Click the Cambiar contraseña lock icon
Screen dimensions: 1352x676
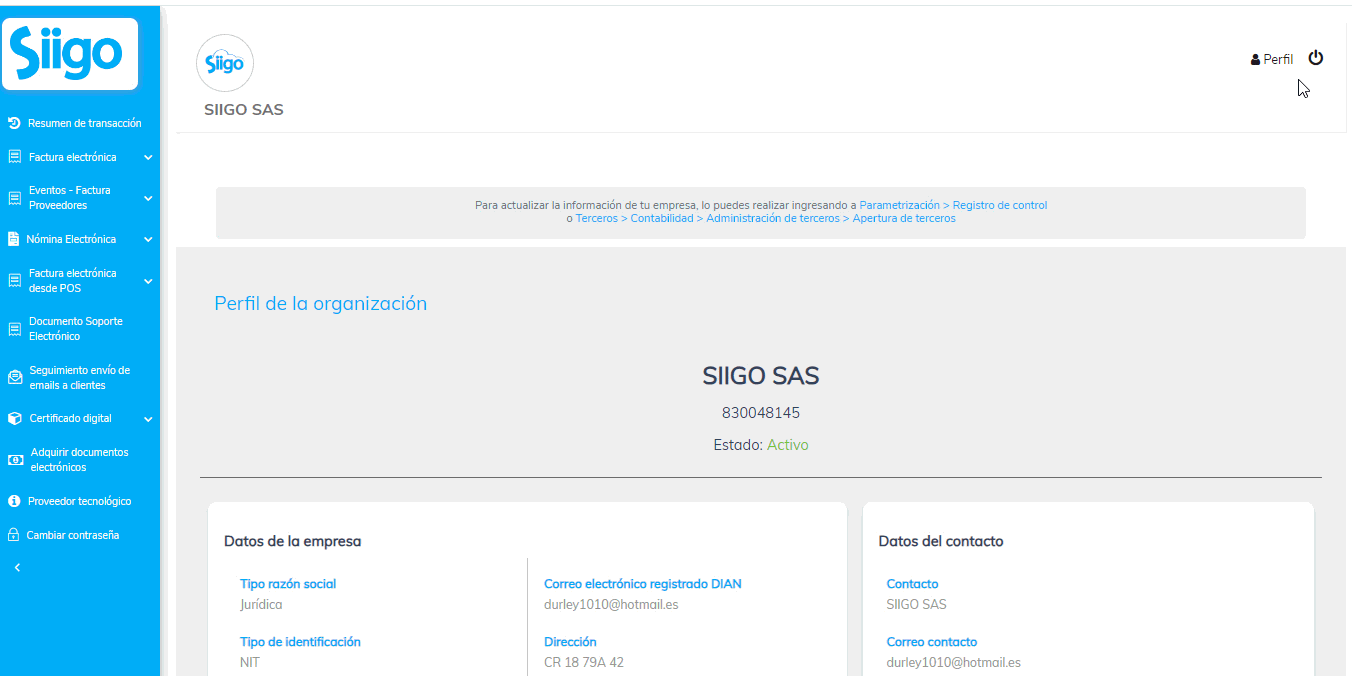coord(14,535)
